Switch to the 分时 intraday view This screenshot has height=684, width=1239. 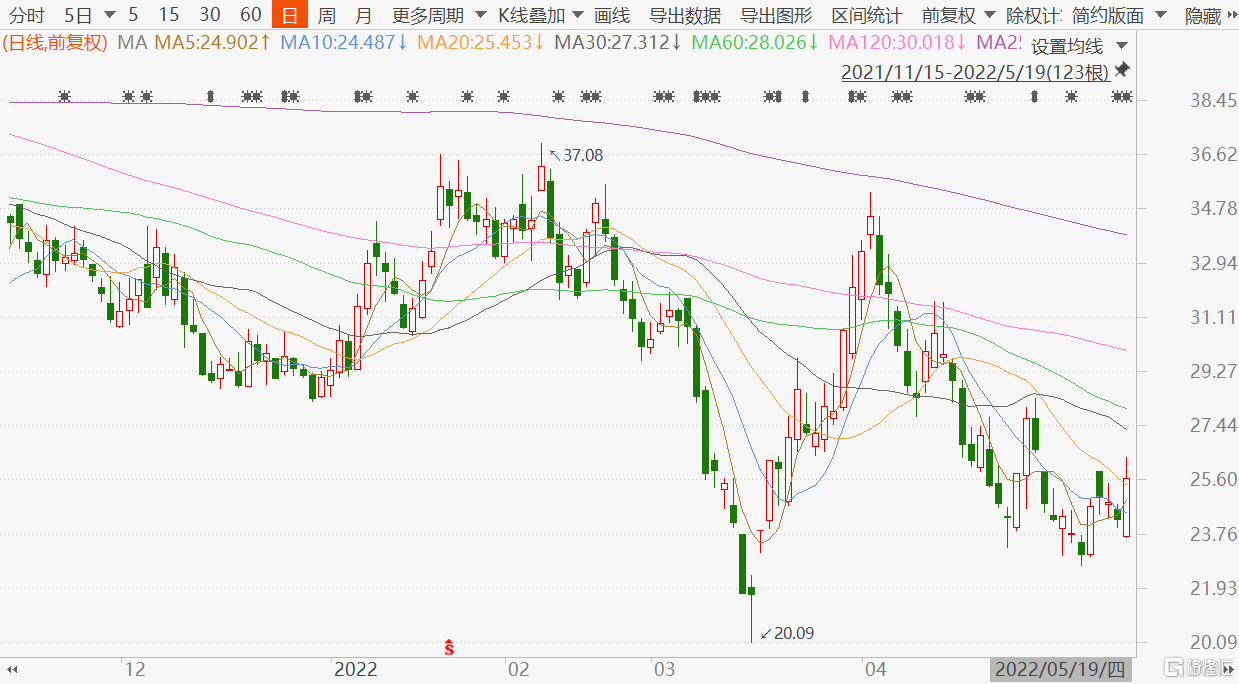click(x=27, y=15)
